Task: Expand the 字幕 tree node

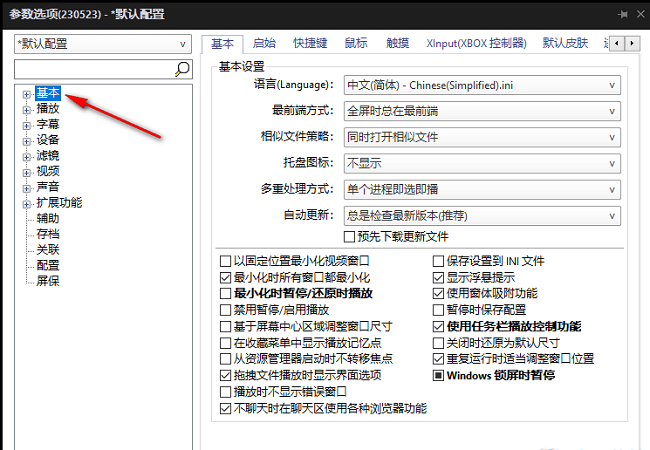Action: coord(27,126)
